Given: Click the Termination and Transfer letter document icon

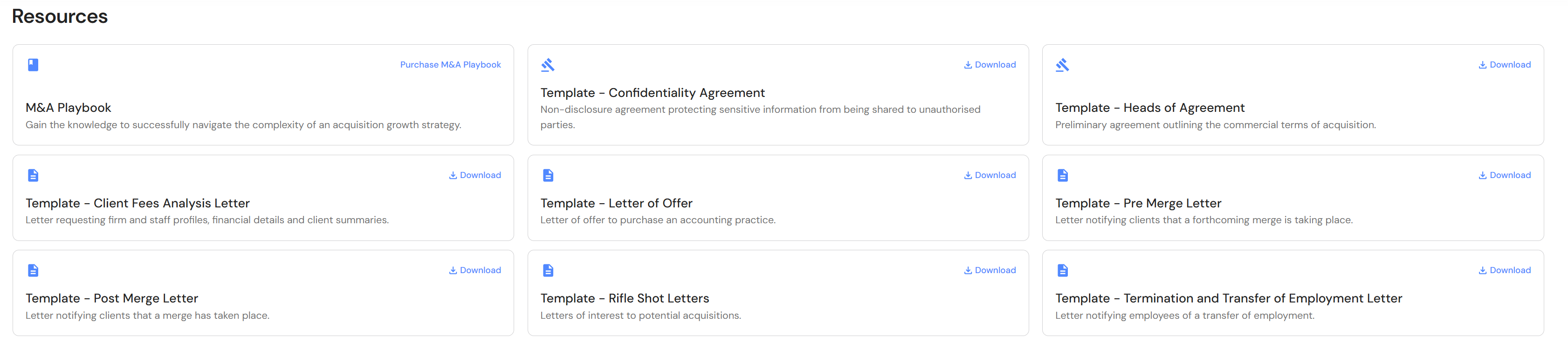Looking at the screenshot, I should coord(1062,270).
